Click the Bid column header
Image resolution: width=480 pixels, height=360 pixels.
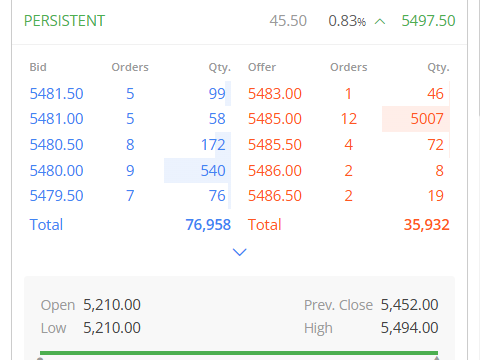click(38, 67)
